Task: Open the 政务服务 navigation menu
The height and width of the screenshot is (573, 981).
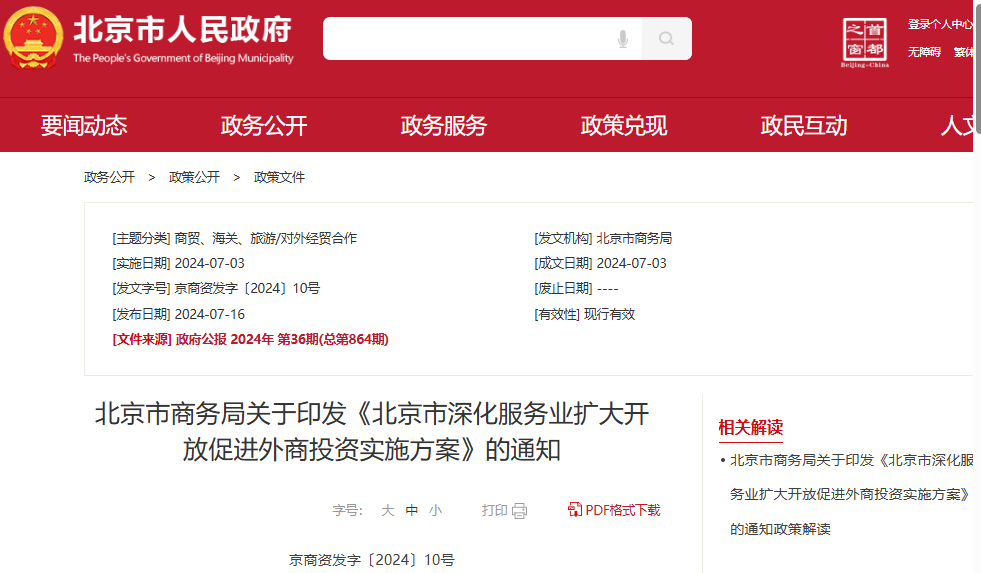Action: [444, 126]
